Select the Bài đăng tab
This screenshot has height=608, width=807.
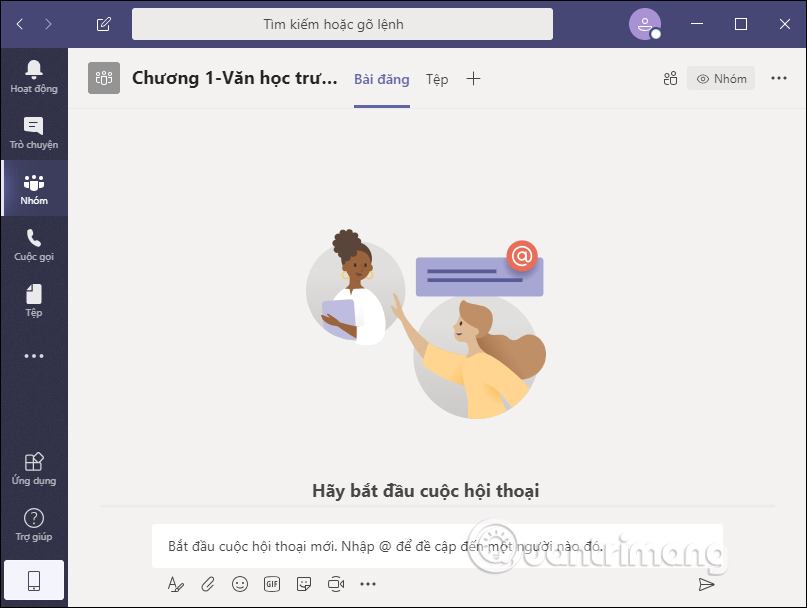pos(381,78)
